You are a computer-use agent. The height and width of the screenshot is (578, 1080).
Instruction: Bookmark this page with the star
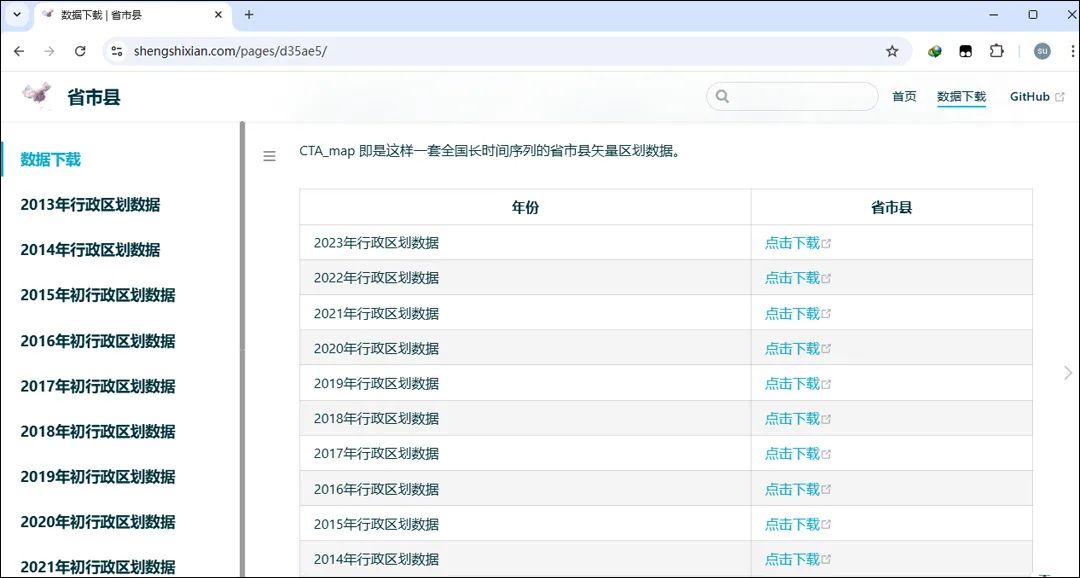[892, 51]
